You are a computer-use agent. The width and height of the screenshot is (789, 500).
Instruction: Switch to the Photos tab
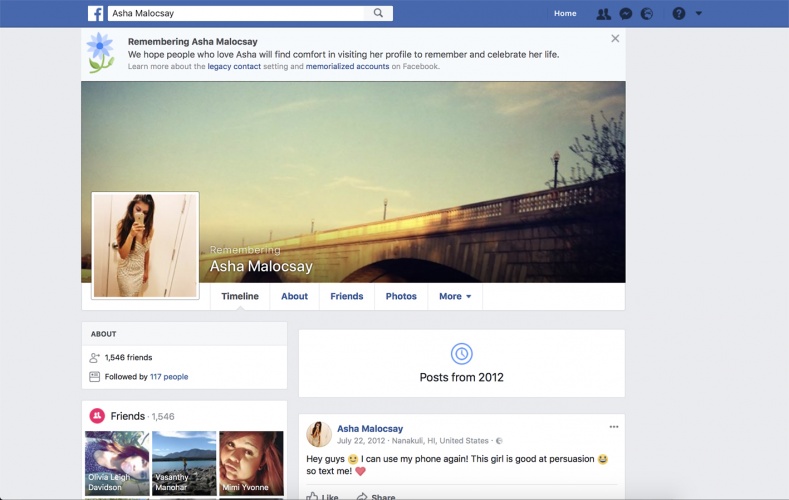point(401,296)
